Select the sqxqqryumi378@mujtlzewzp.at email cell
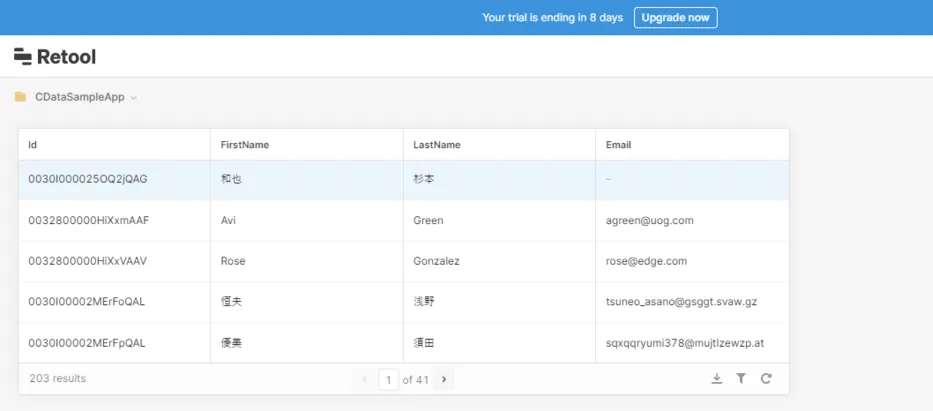933x411 pixels. tap(685, 343)
